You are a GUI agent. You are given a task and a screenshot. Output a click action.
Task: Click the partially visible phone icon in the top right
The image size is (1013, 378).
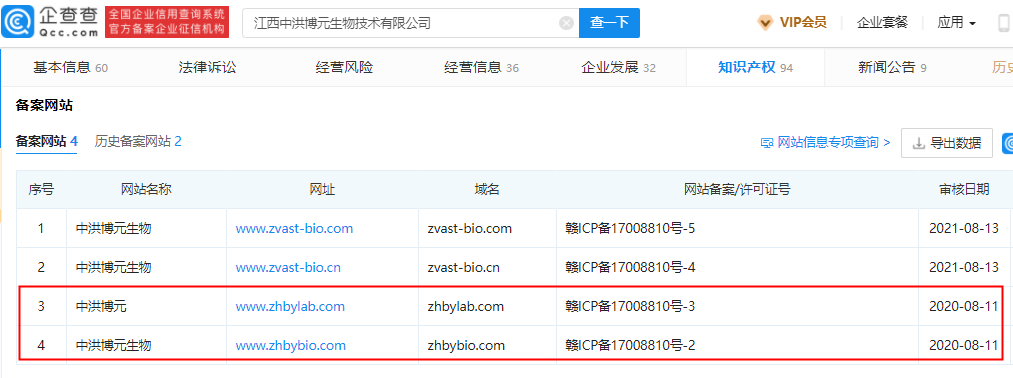click(1005, 23)
